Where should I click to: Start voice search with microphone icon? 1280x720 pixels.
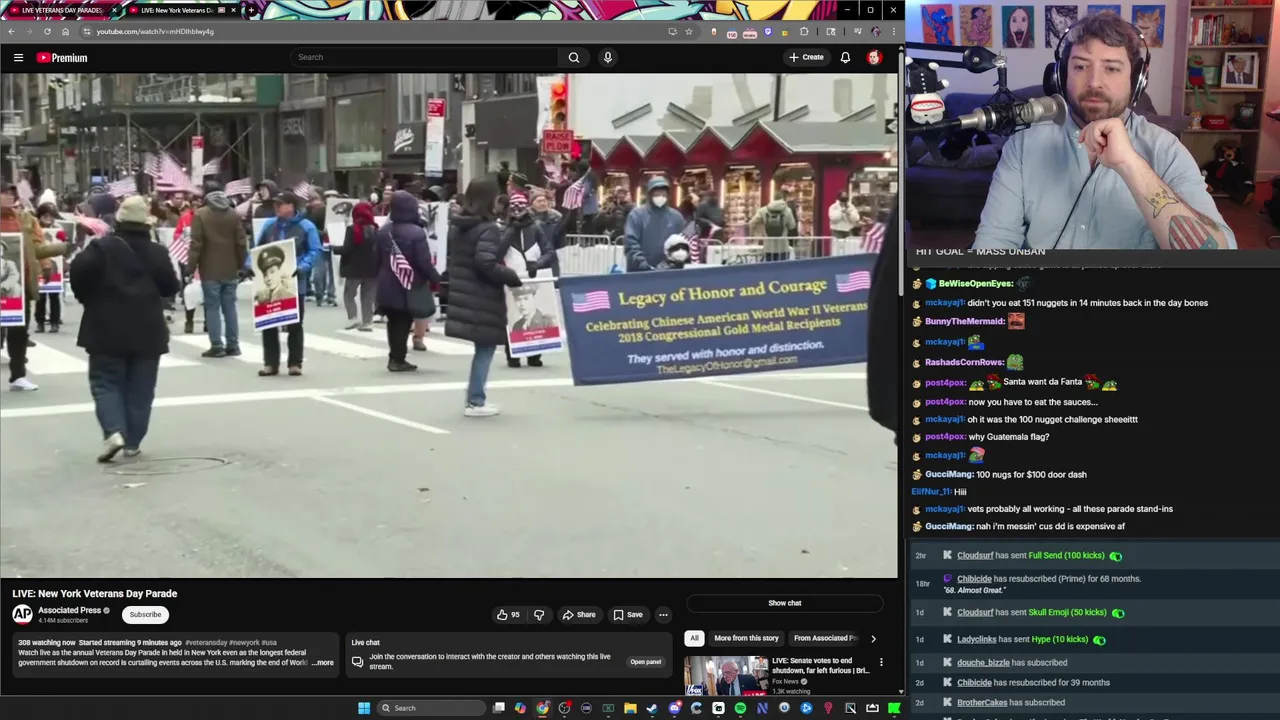607,57
